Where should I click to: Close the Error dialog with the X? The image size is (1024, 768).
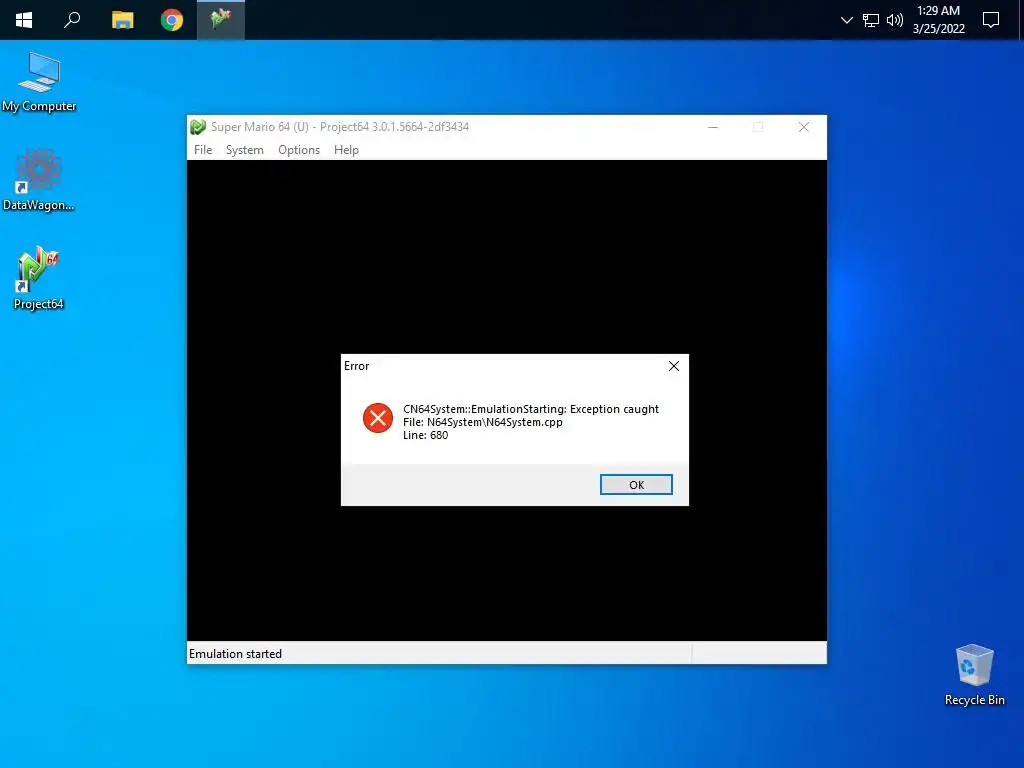point(674,366)
